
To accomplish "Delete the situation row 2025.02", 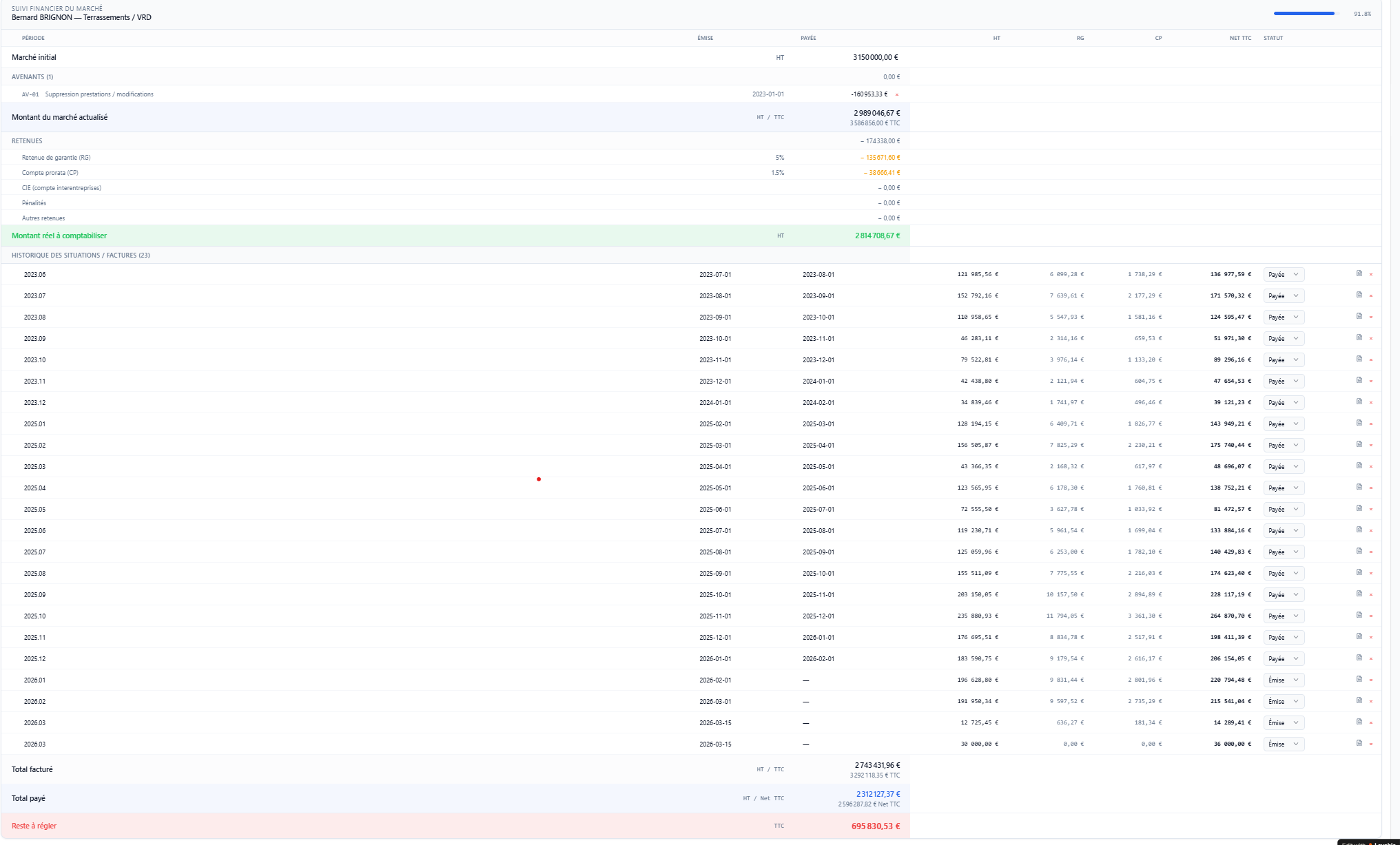I will point(1370,445).
